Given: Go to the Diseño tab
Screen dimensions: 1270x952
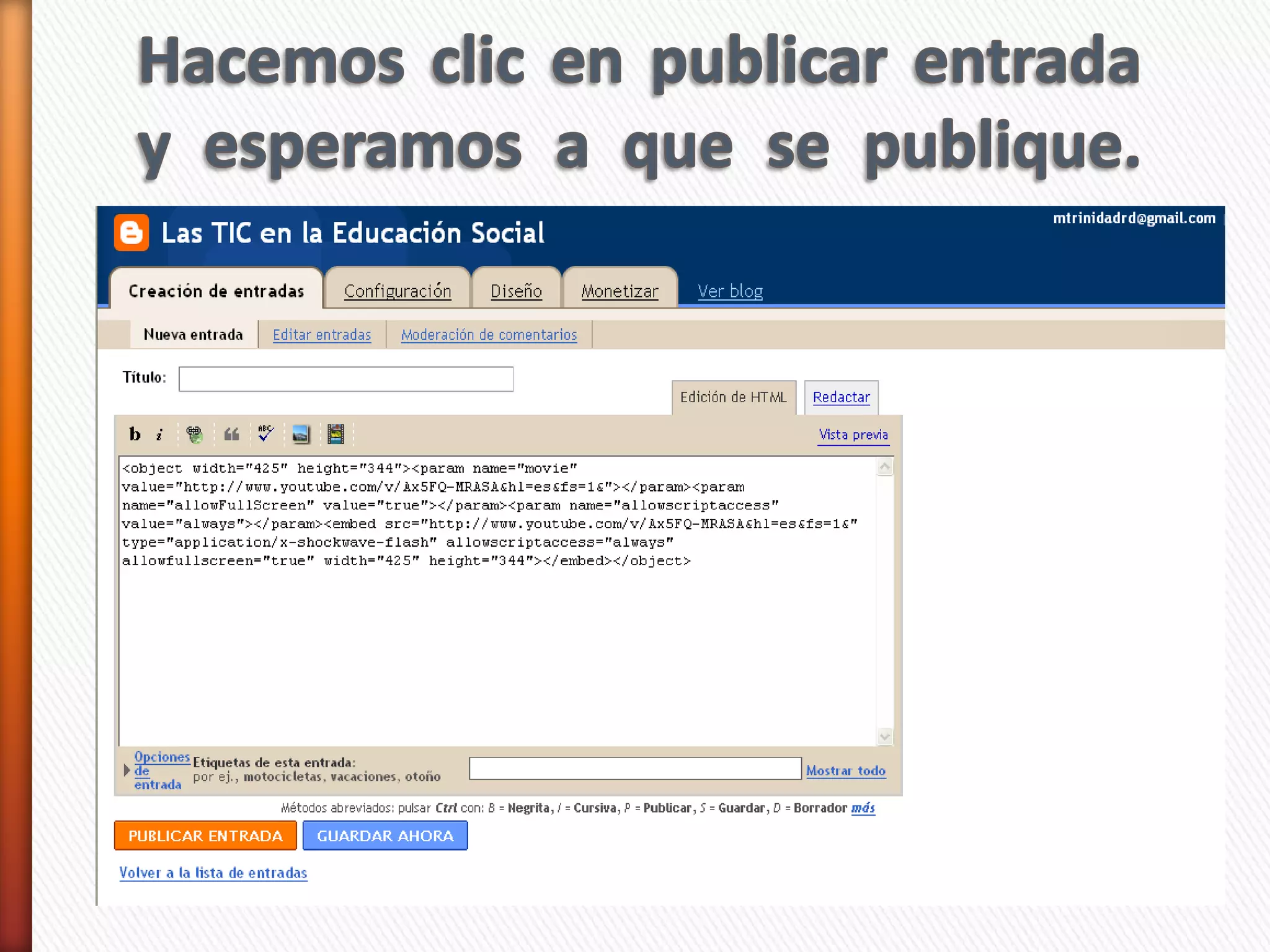Looking at the screenshot, I should 516,291.
